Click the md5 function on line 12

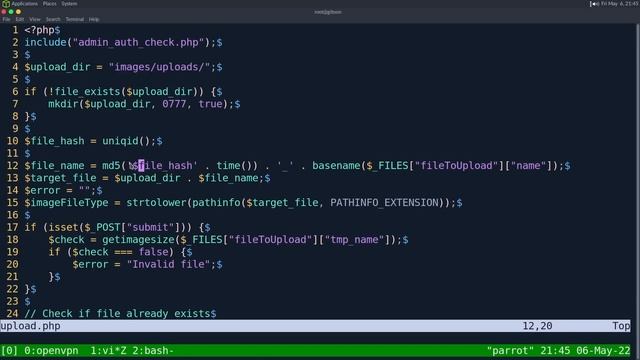[x=111, y=165]
